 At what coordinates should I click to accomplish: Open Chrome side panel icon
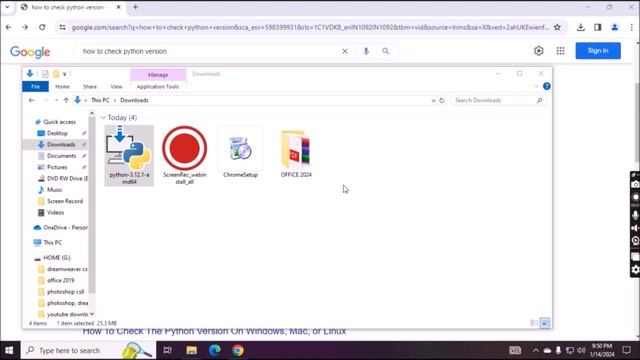click(x=598, y=27)
